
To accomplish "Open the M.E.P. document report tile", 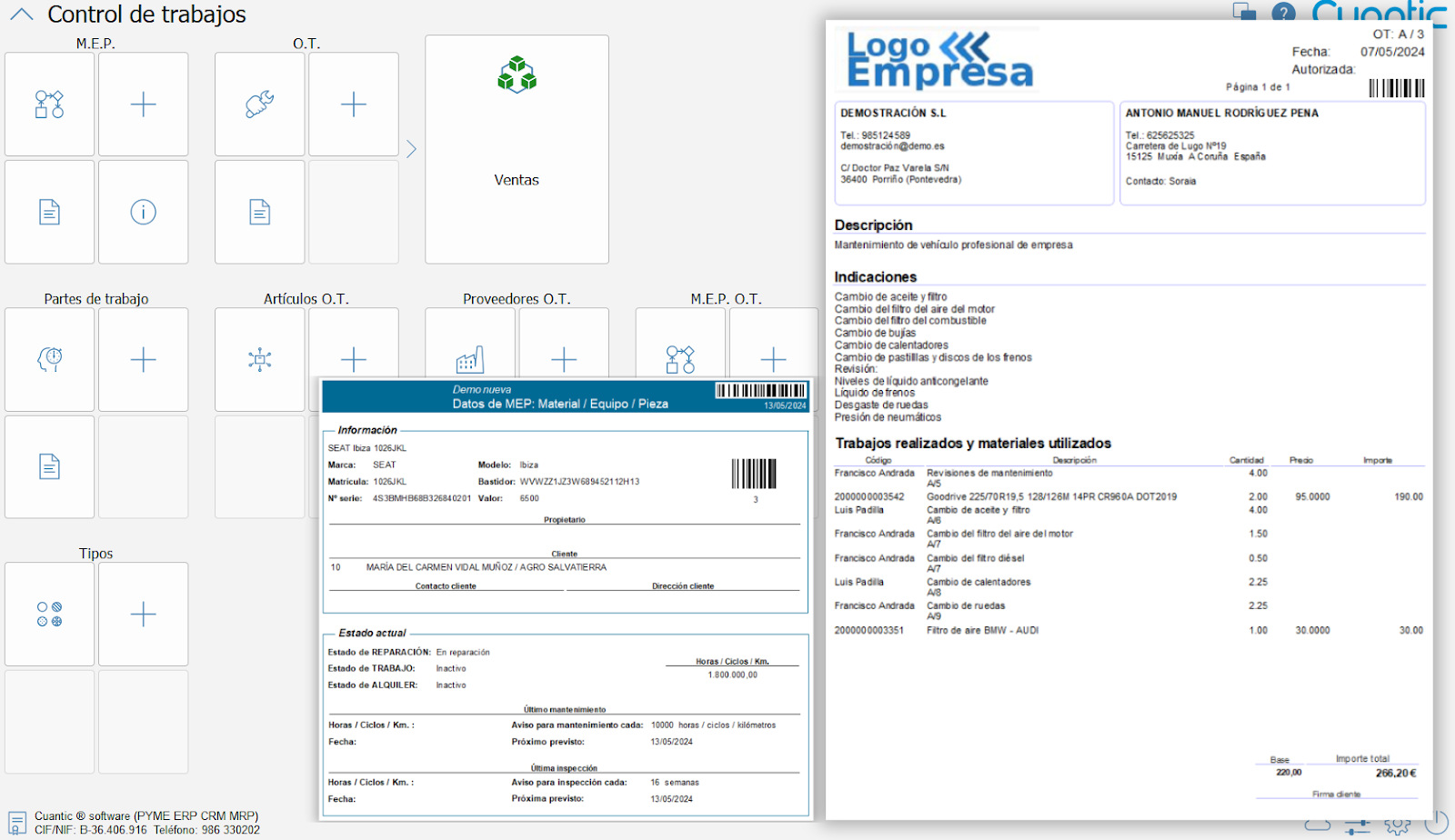I will [49, 212].
